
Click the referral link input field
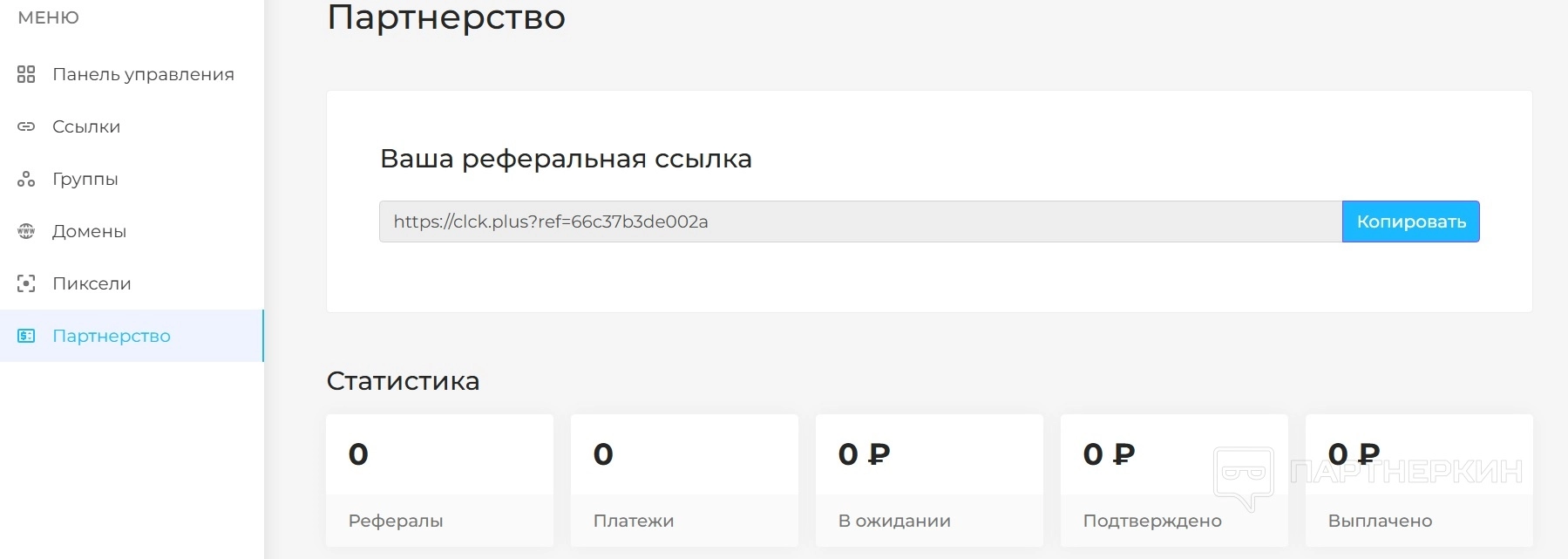(x=859, y=222)
